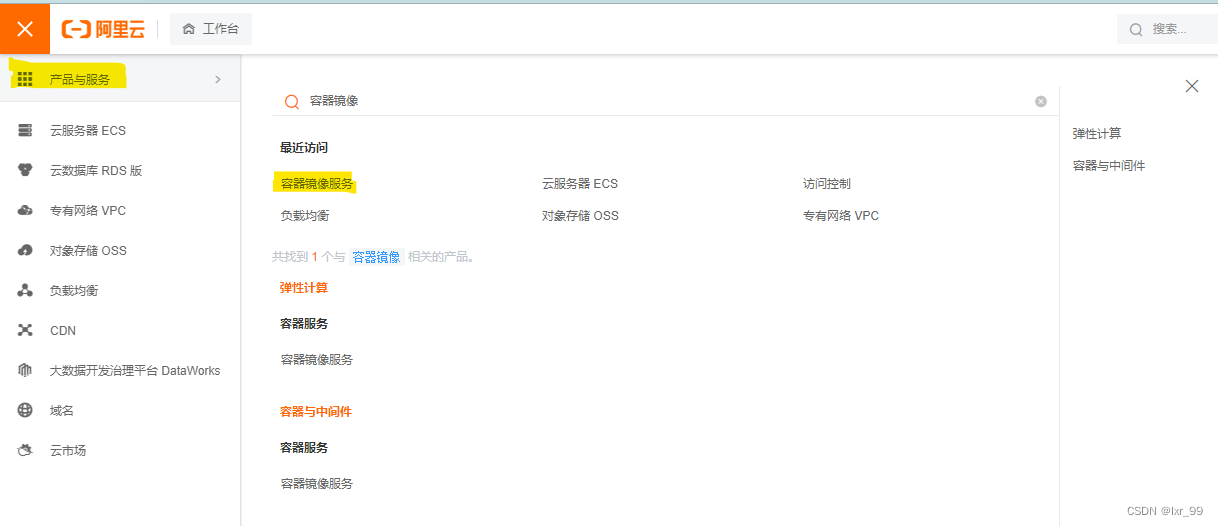Click the 产品与服务 grid icon
Screen dimensions: 1218x526
tap(25, 79)
